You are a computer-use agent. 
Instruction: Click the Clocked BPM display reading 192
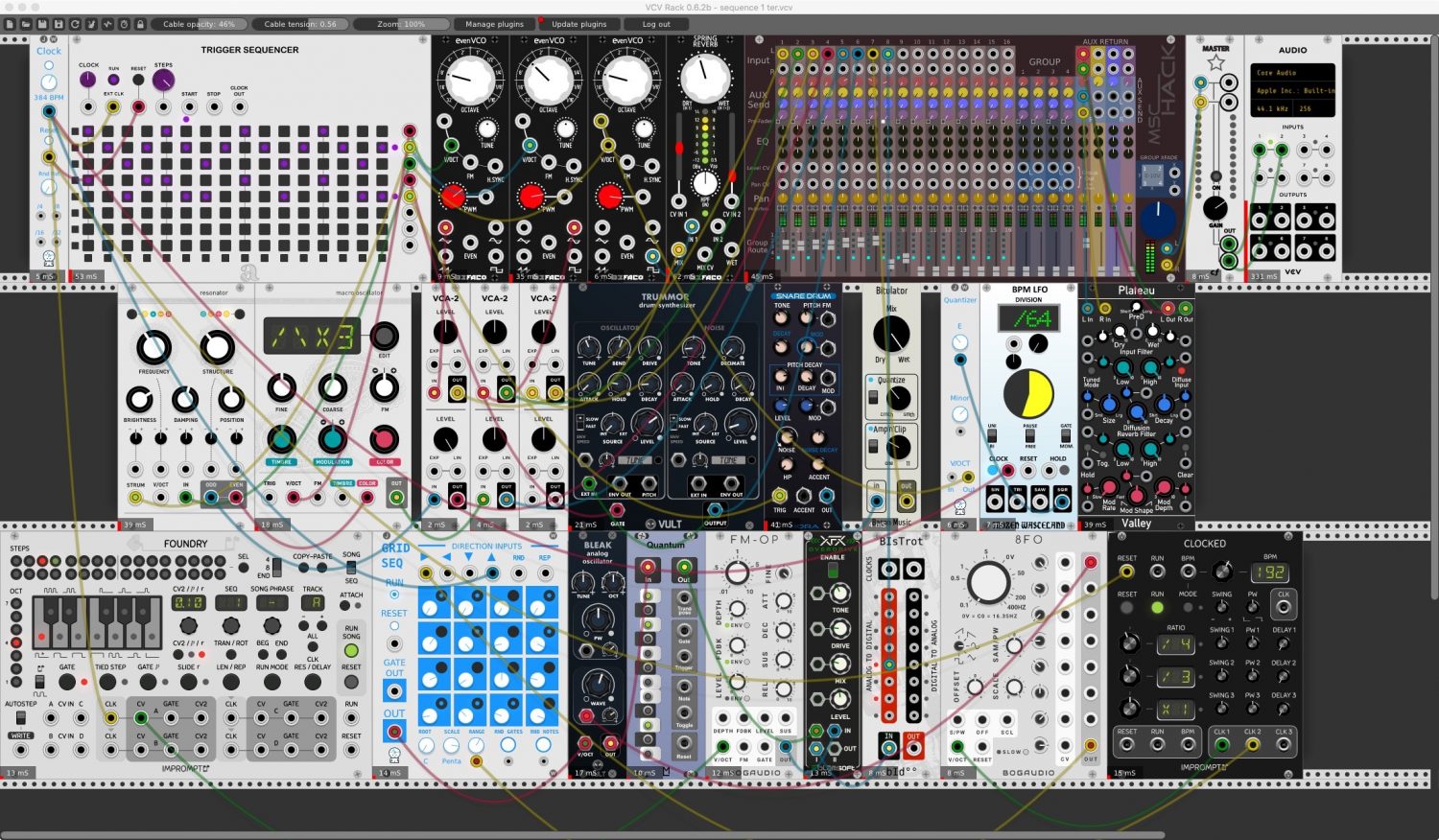pyautogui.click(x=1269, y=572)
